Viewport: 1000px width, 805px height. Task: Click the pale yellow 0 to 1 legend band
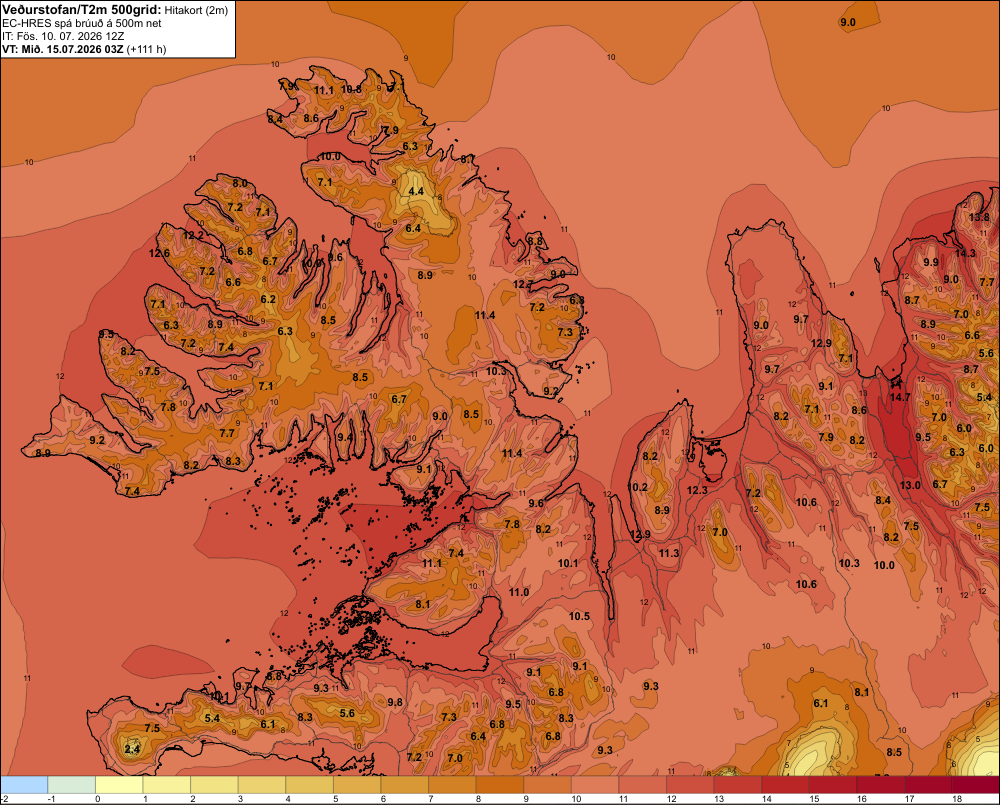coord(119,785)
